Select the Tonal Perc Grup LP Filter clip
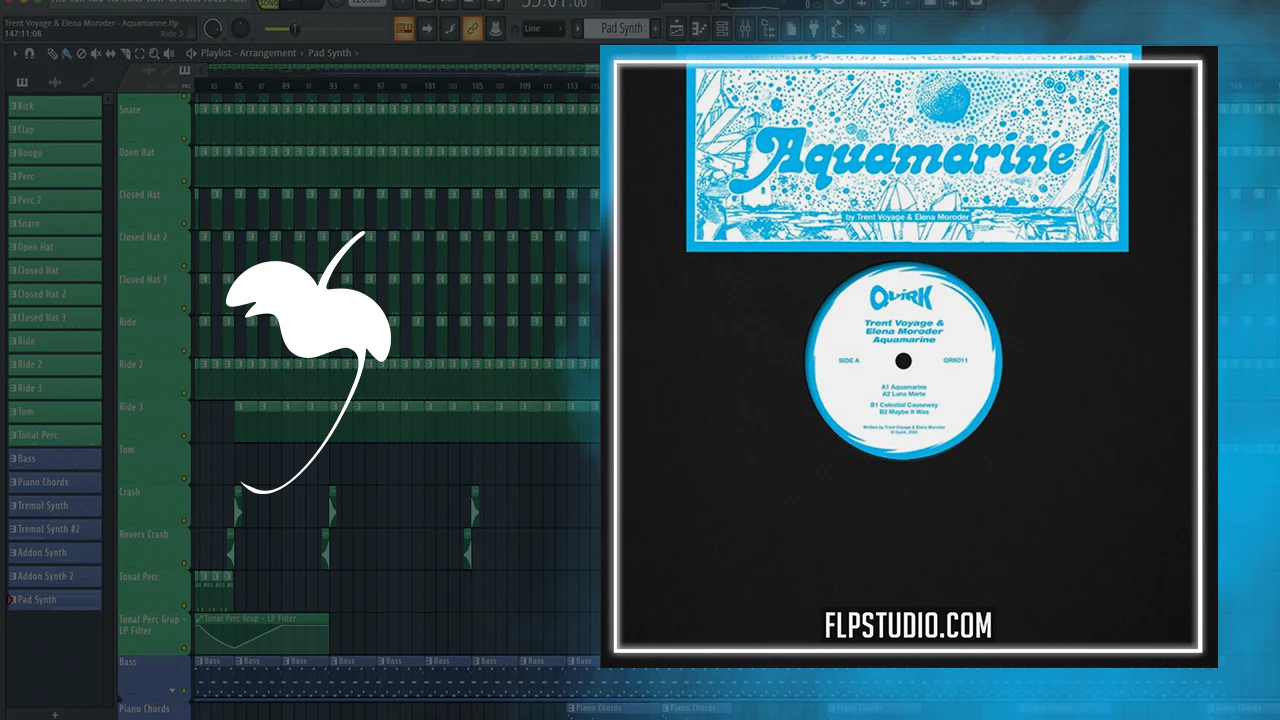This screenshot has width=1280, height=720. click(262, 634)
